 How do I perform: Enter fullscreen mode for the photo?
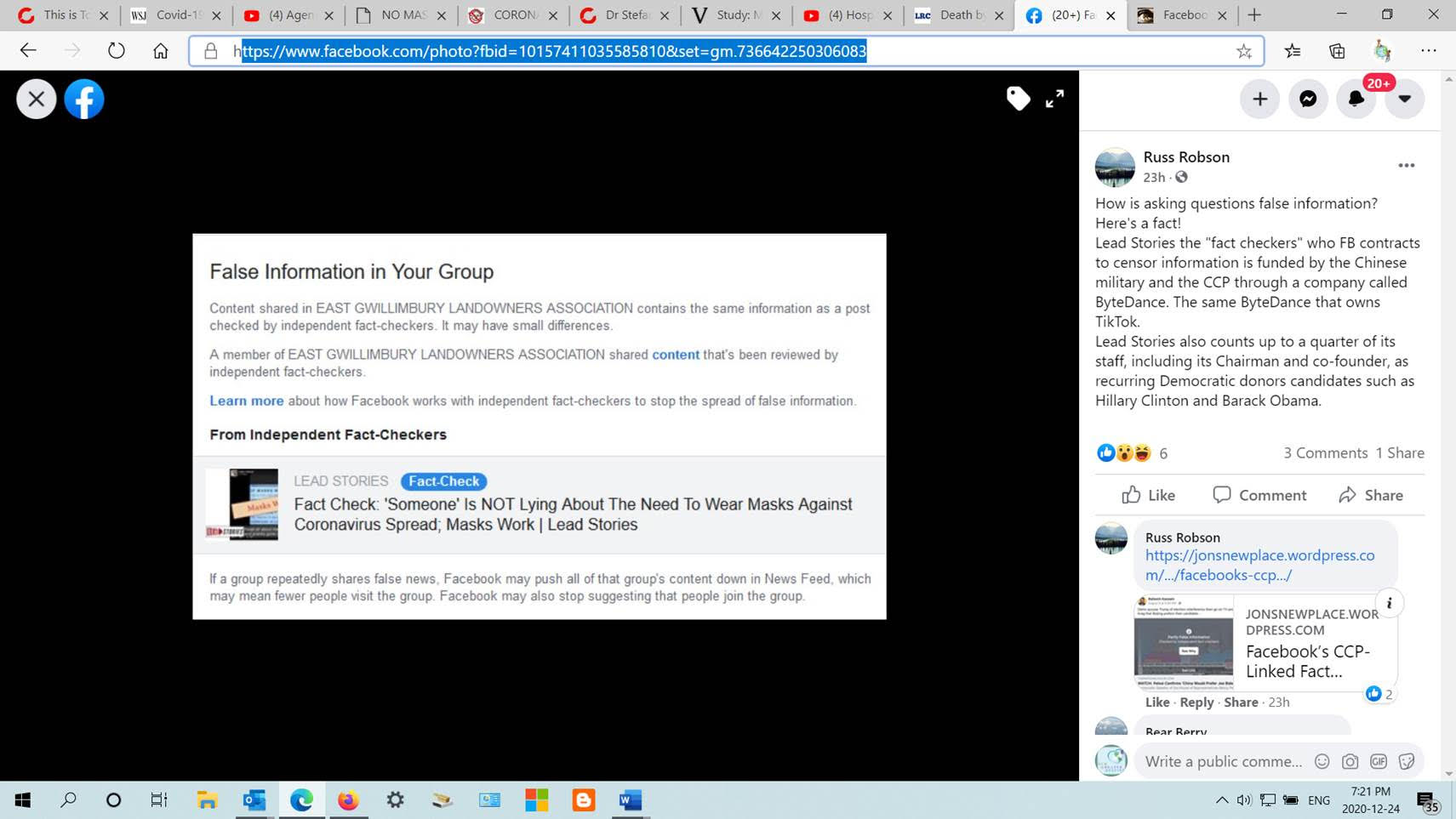point(1054,99)
